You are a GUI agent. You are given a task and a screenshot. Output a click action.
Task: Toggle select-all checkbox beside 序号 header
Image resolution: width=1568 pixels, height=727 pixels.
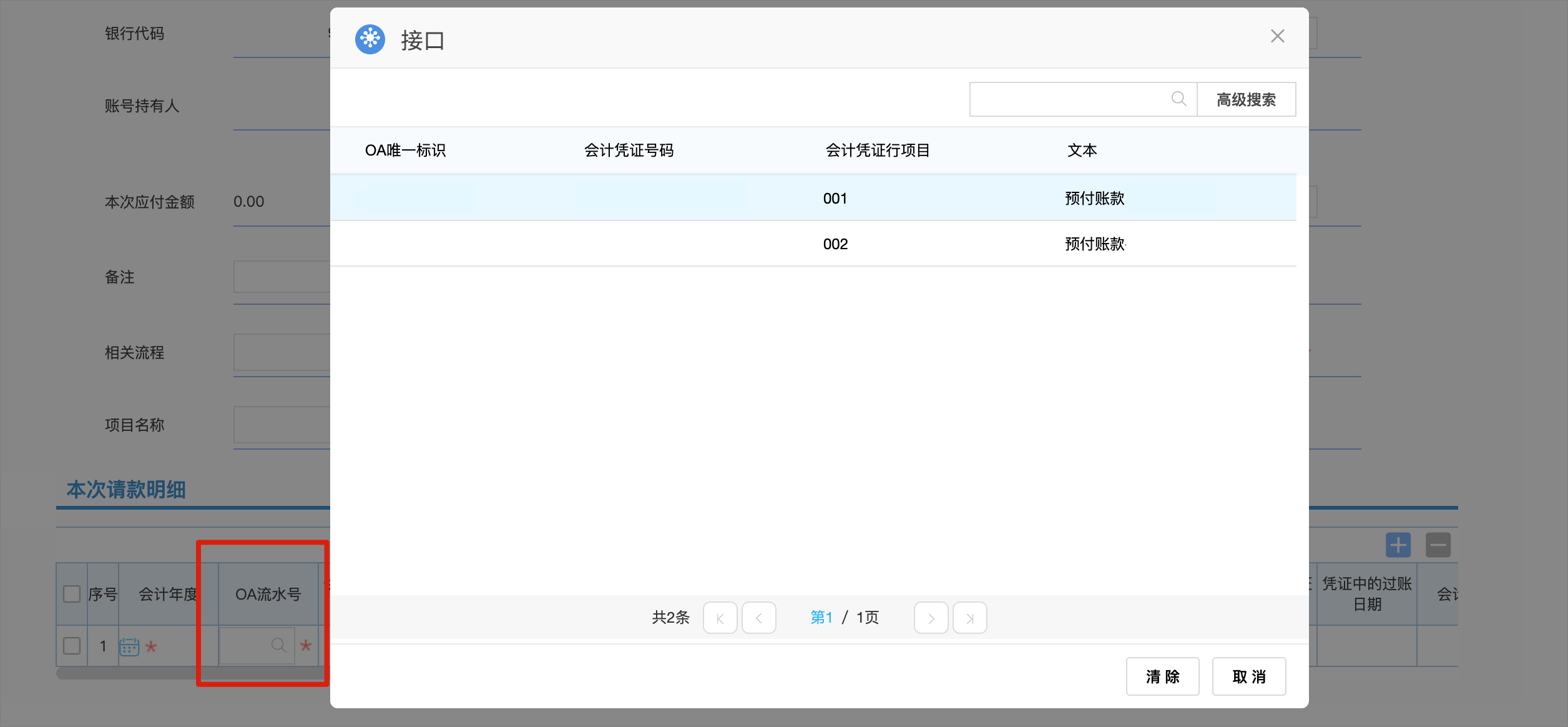pos(72,594)
